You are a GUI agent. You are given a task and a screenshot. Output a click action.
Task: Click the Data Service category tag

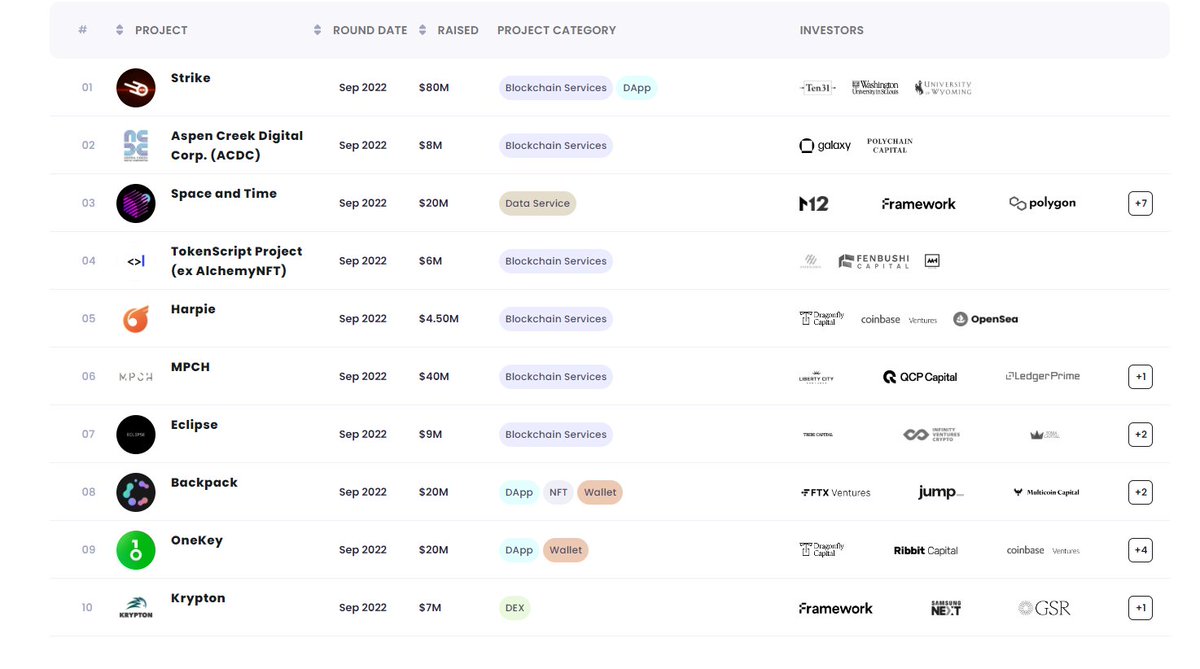click(x=538, y=203)
